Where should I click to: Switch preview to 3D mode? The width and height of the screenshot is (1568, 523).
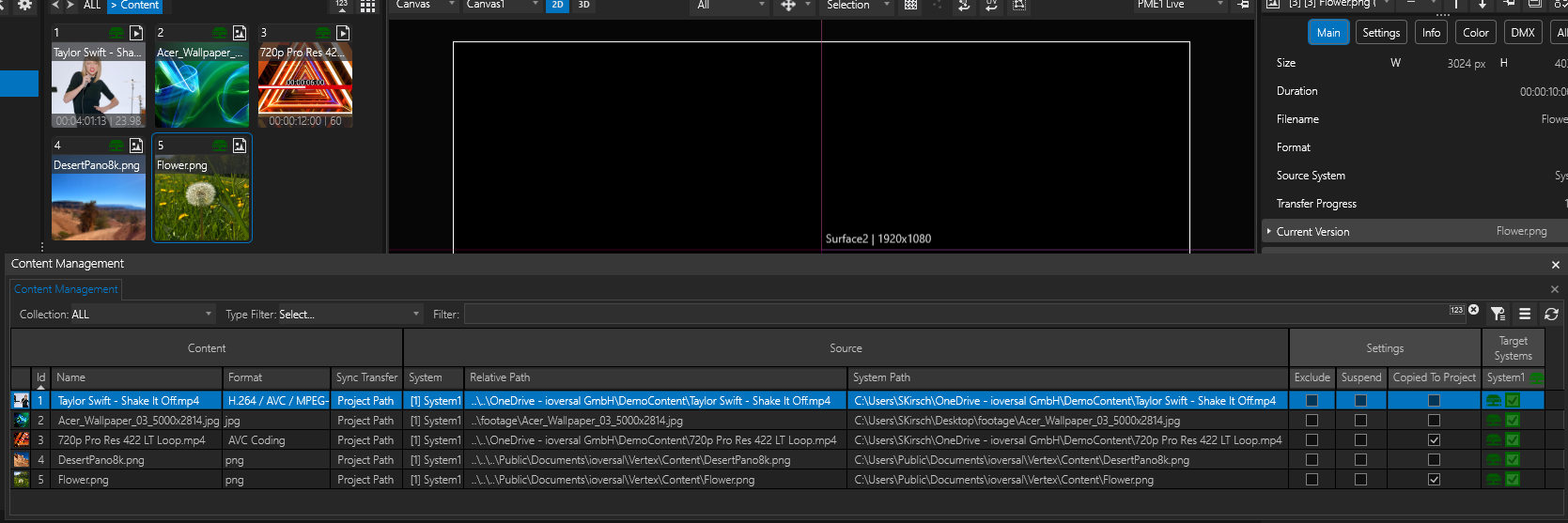pos(583,6)
